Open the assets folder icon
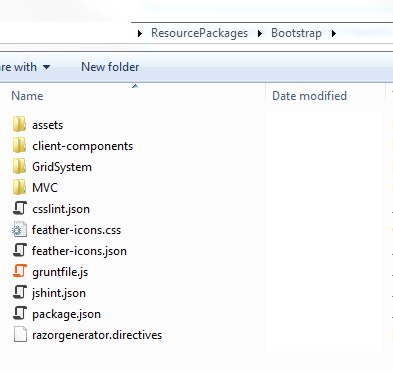The height and width of the screenshot is (372, 393). [19, 124]
